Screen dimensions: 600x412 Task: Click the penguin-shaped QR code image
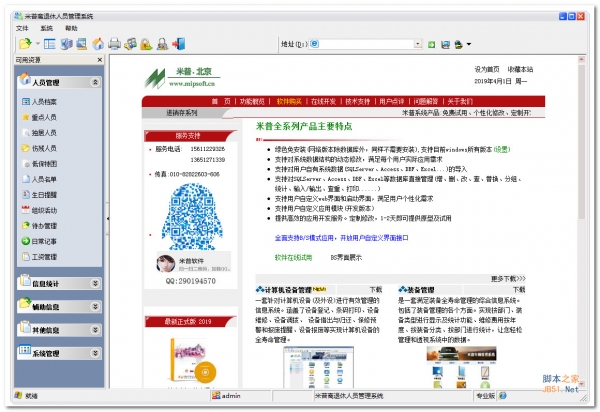tap(192, 217)
